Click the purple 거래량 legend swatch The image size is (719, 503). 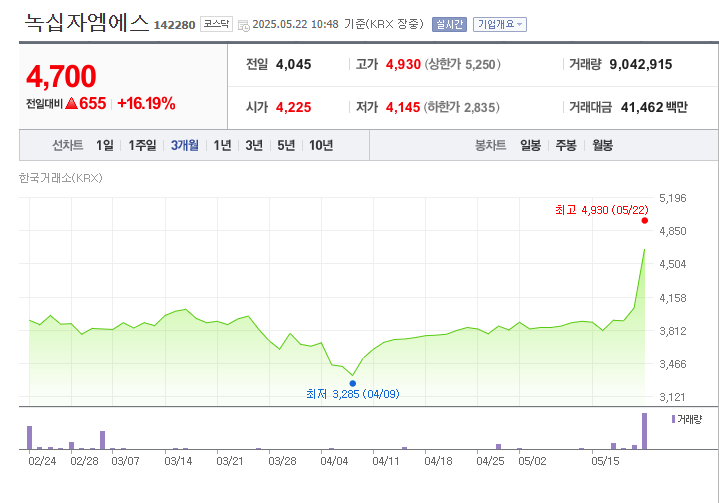click(673, 419)
